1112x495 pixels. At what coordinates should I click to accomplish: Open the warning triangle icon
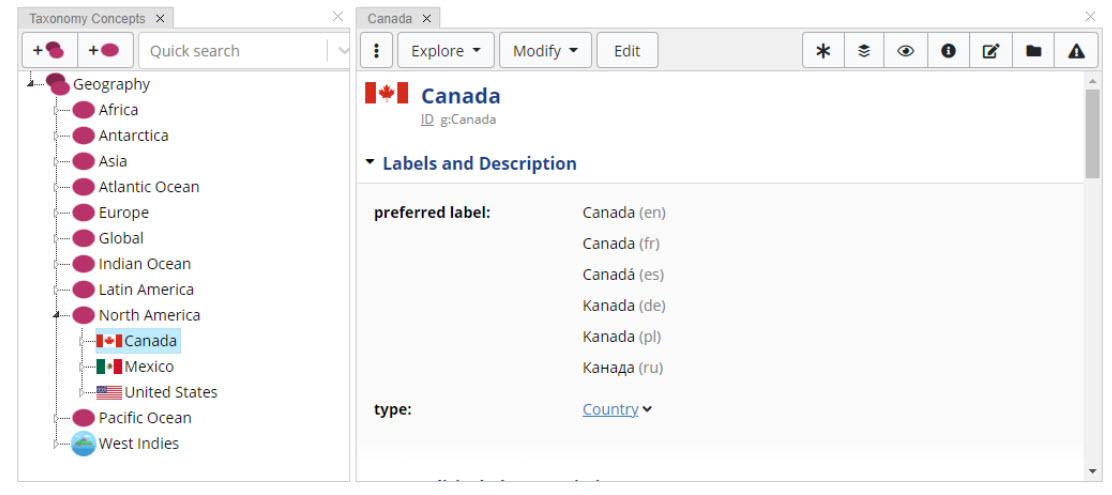click(x=1076, y=51)
